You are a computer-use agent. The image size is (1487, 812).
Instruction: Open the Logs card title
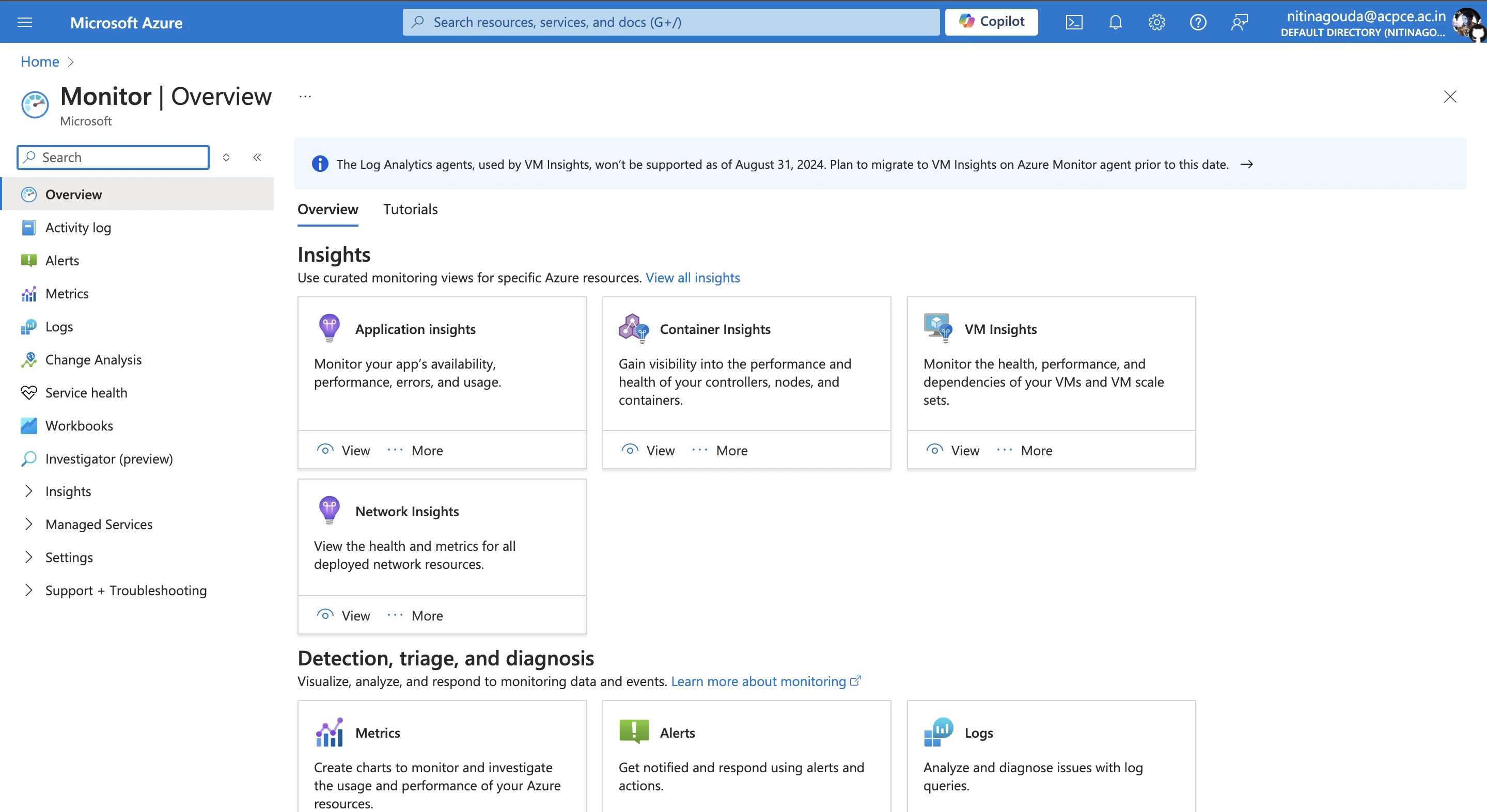(978, 733)
